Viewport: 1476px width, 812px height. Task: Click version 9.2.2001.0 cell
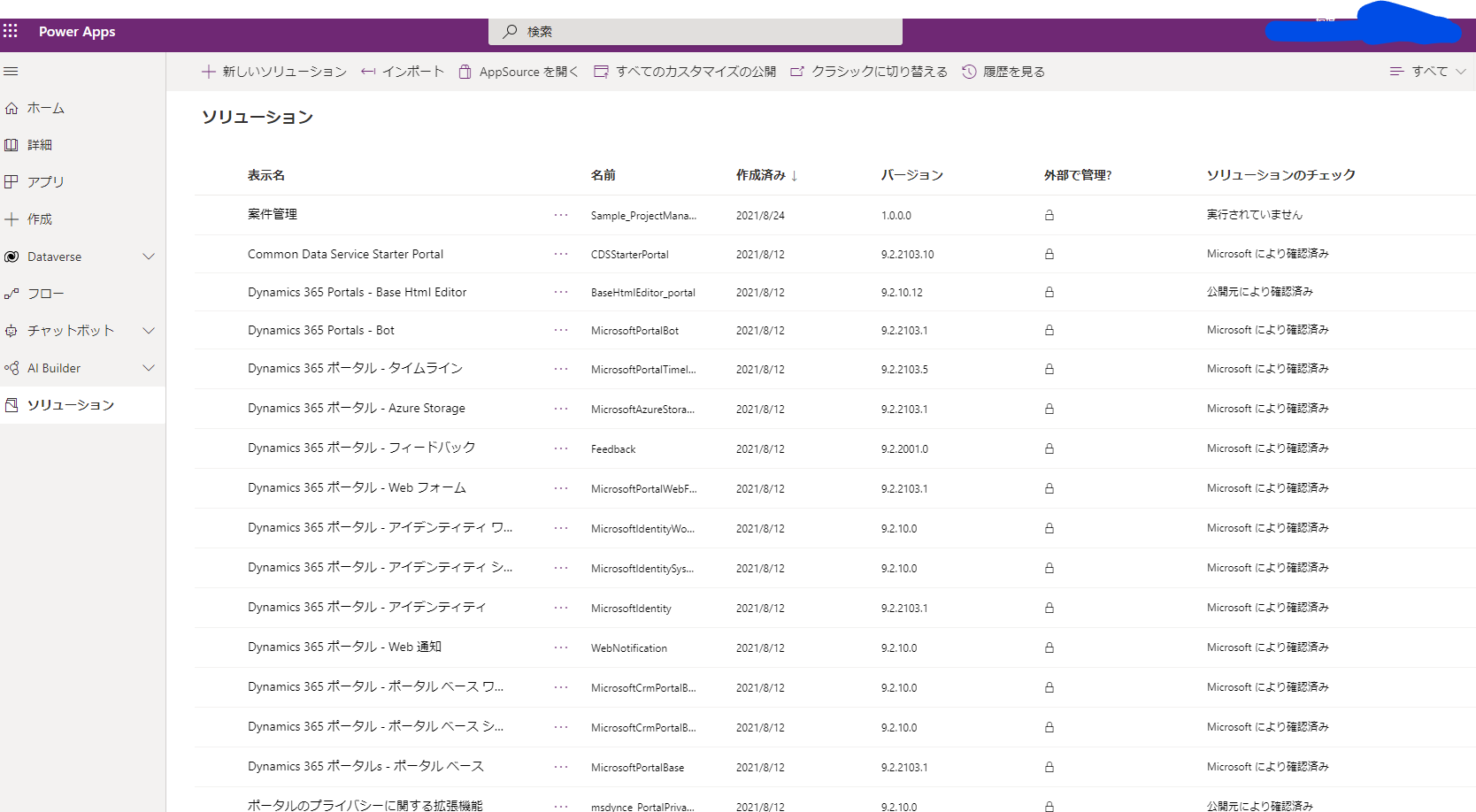click(x=905, y=448)
